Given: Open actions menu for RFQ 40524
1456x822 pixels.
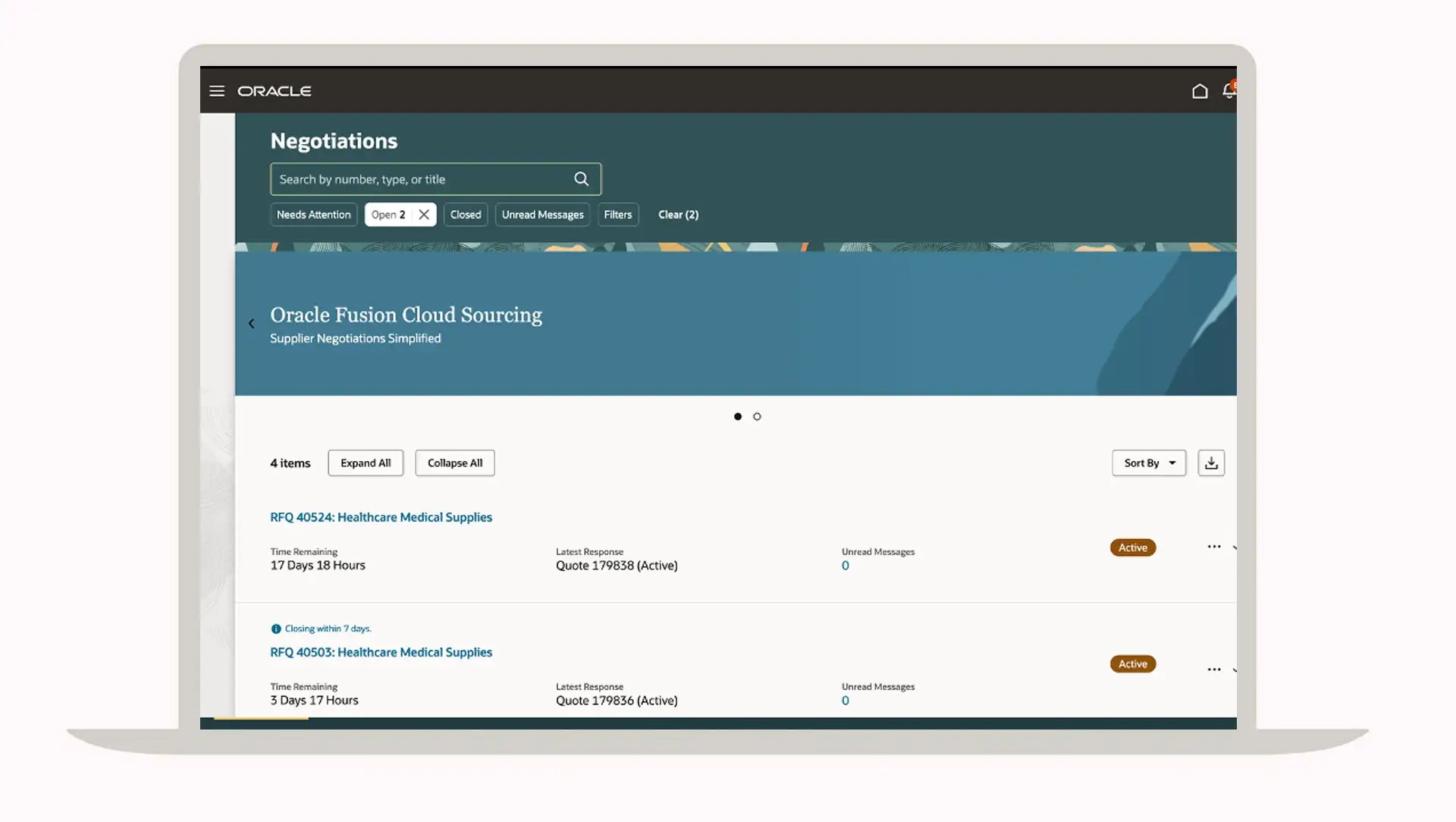Looking at the screenshot, I should pos(1213,547).
